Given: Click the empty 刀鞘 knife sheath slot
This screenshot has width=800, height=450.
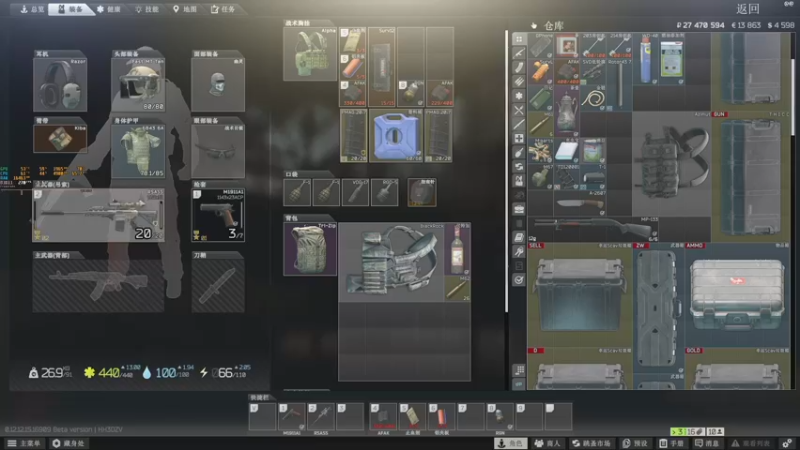Looking at the screenshot, I should (x=218, y=285).
